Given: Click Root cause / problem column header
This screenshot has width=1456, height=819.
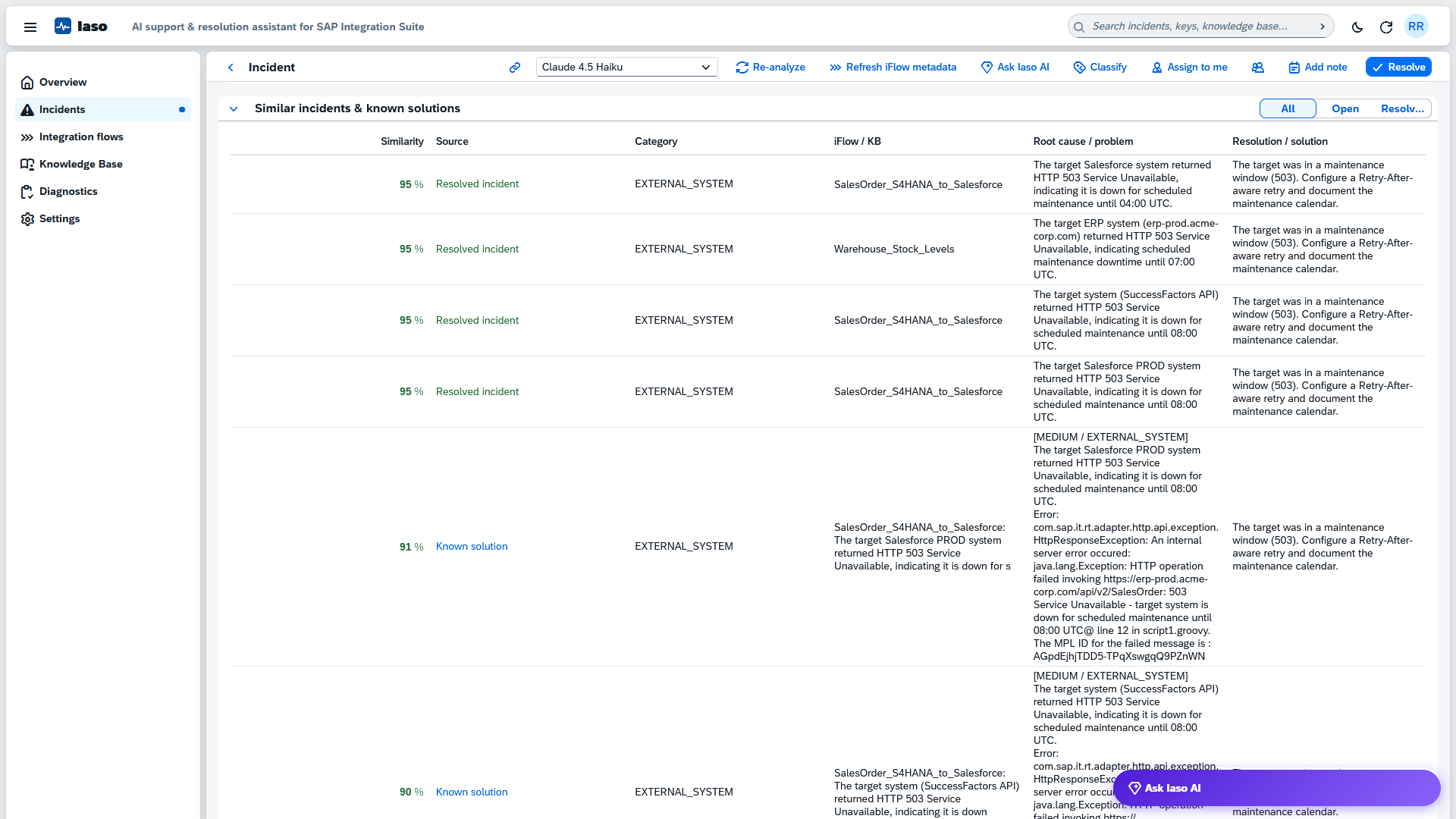Looking at the screenshot, I should click(1083, 142).
